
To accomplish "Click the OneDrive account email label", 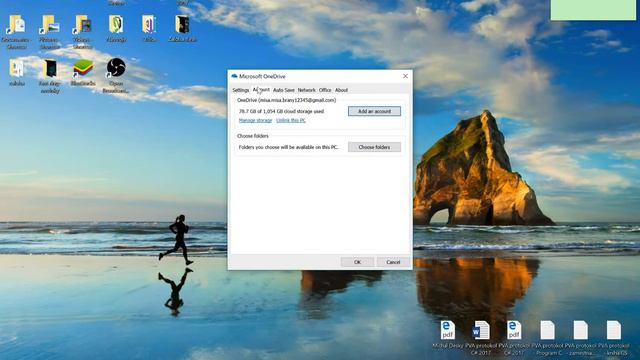I will pyautogui.click(x=287, y=100).
